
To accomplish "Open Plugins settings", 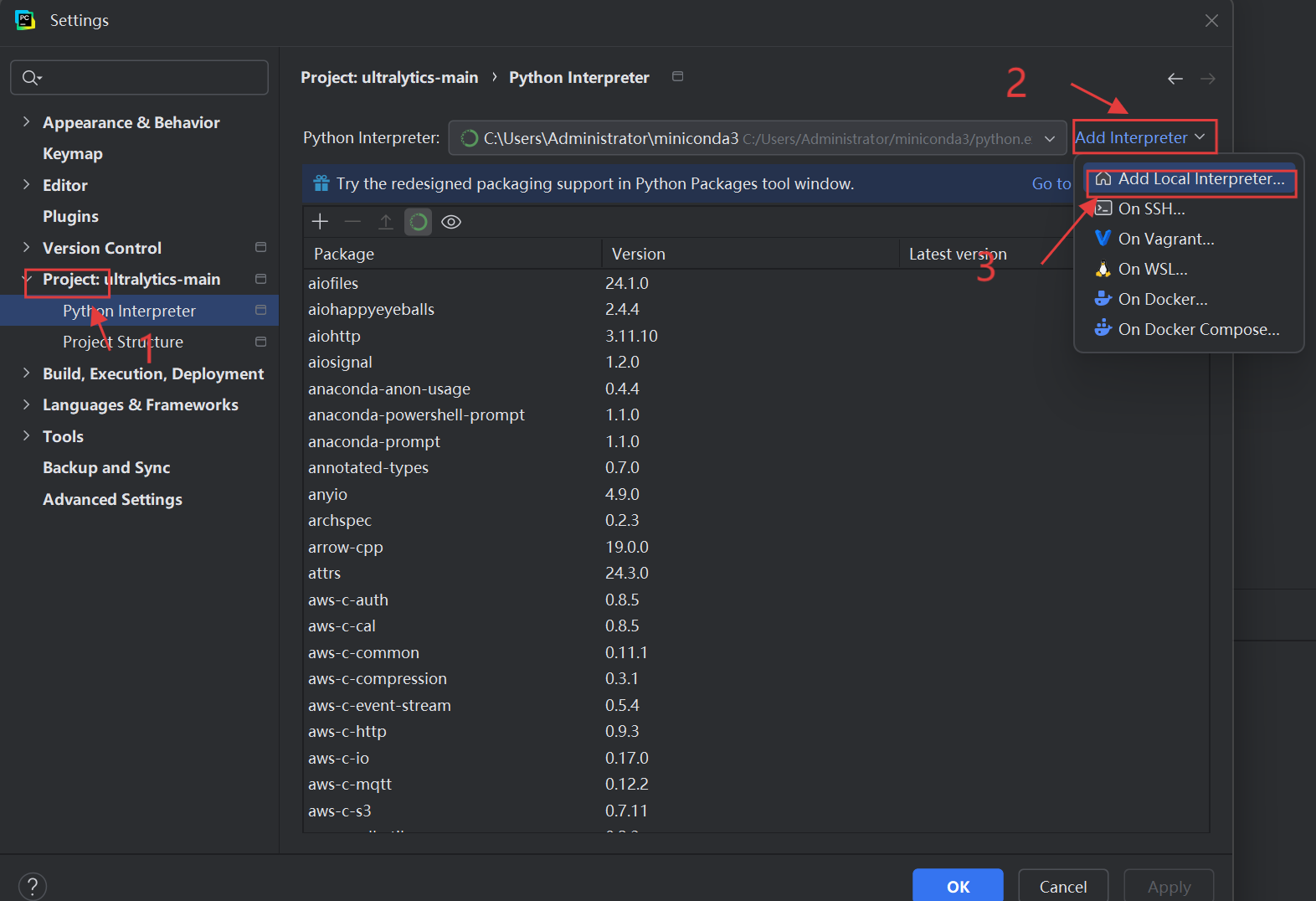I will [x=70, y=216].
